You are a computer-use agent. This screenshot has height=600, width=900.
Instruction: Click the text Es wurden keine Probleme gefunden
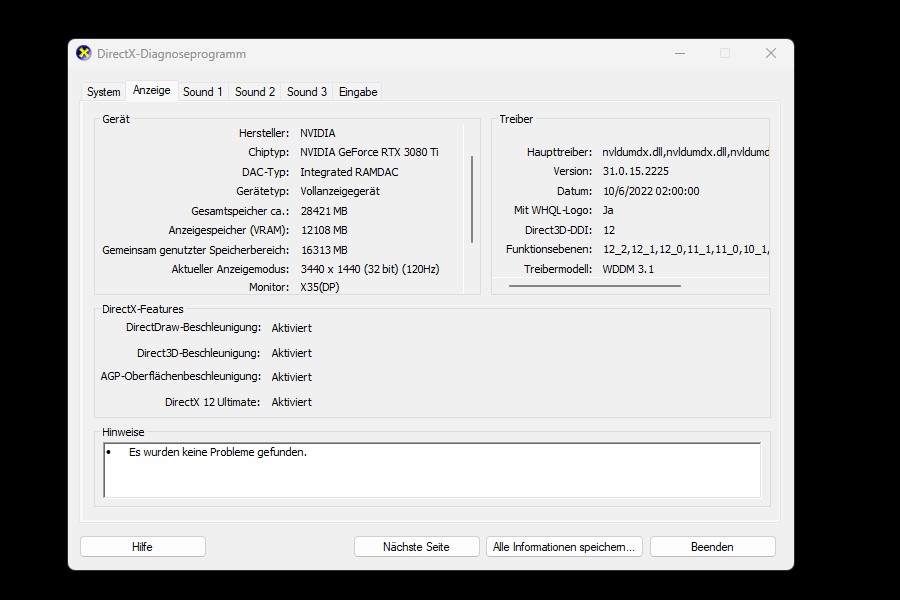(218, 452)
